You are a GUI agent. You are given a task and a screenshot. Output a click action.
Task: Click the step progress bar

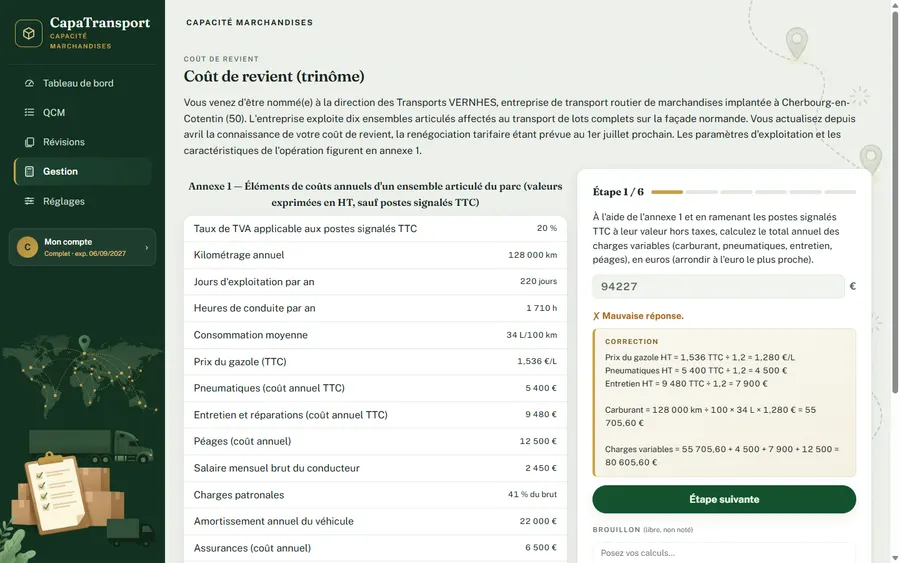pos(753,192)
